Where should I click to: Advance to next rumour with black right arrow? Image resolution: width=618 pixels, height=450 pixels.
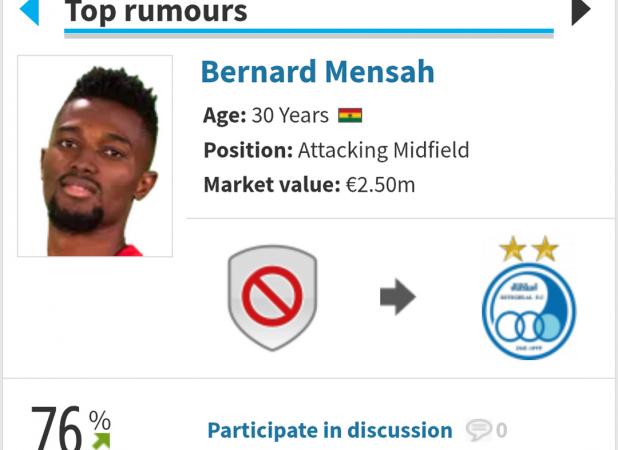(x=581, y=11)
